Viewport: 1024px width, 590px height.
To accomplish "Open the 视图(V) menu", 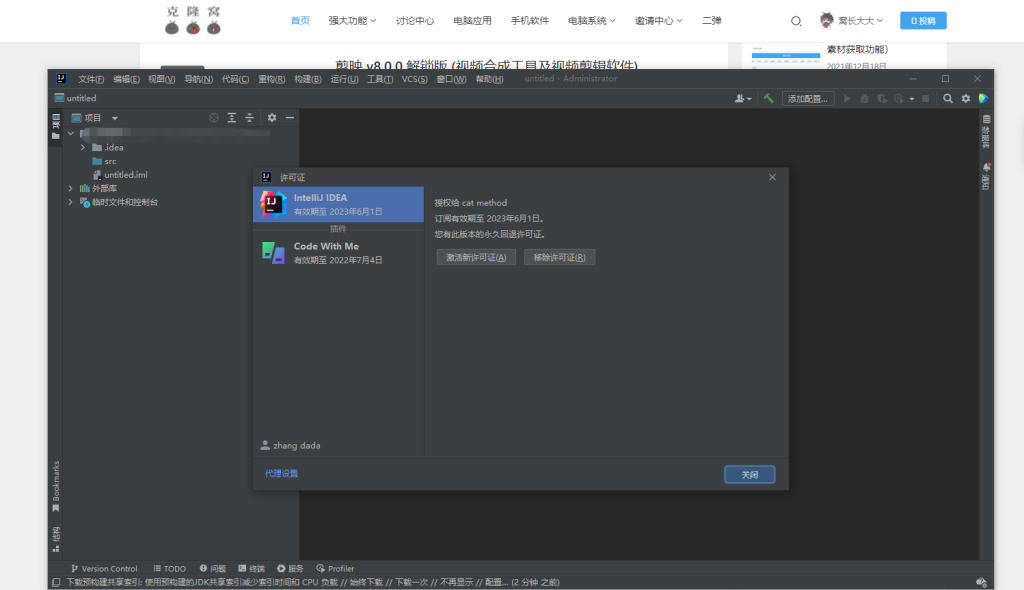I will point(161,79).
